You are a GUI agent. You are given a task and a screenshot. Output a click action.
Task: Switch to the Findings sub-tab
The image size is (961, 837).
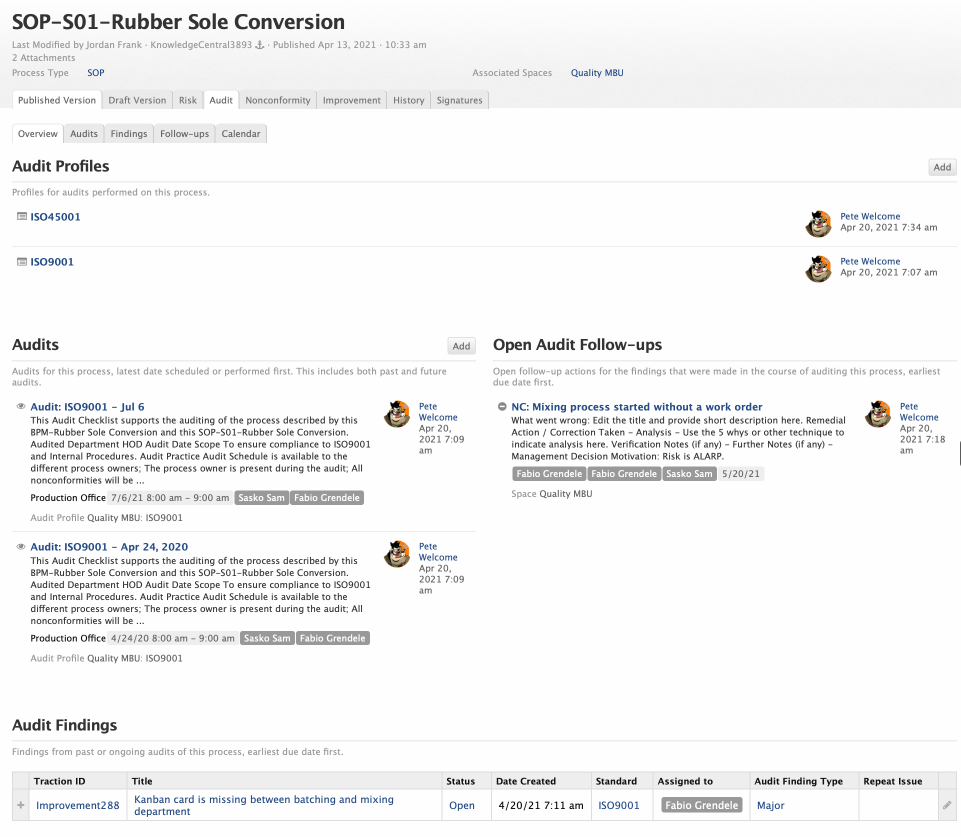coord(129,134)
